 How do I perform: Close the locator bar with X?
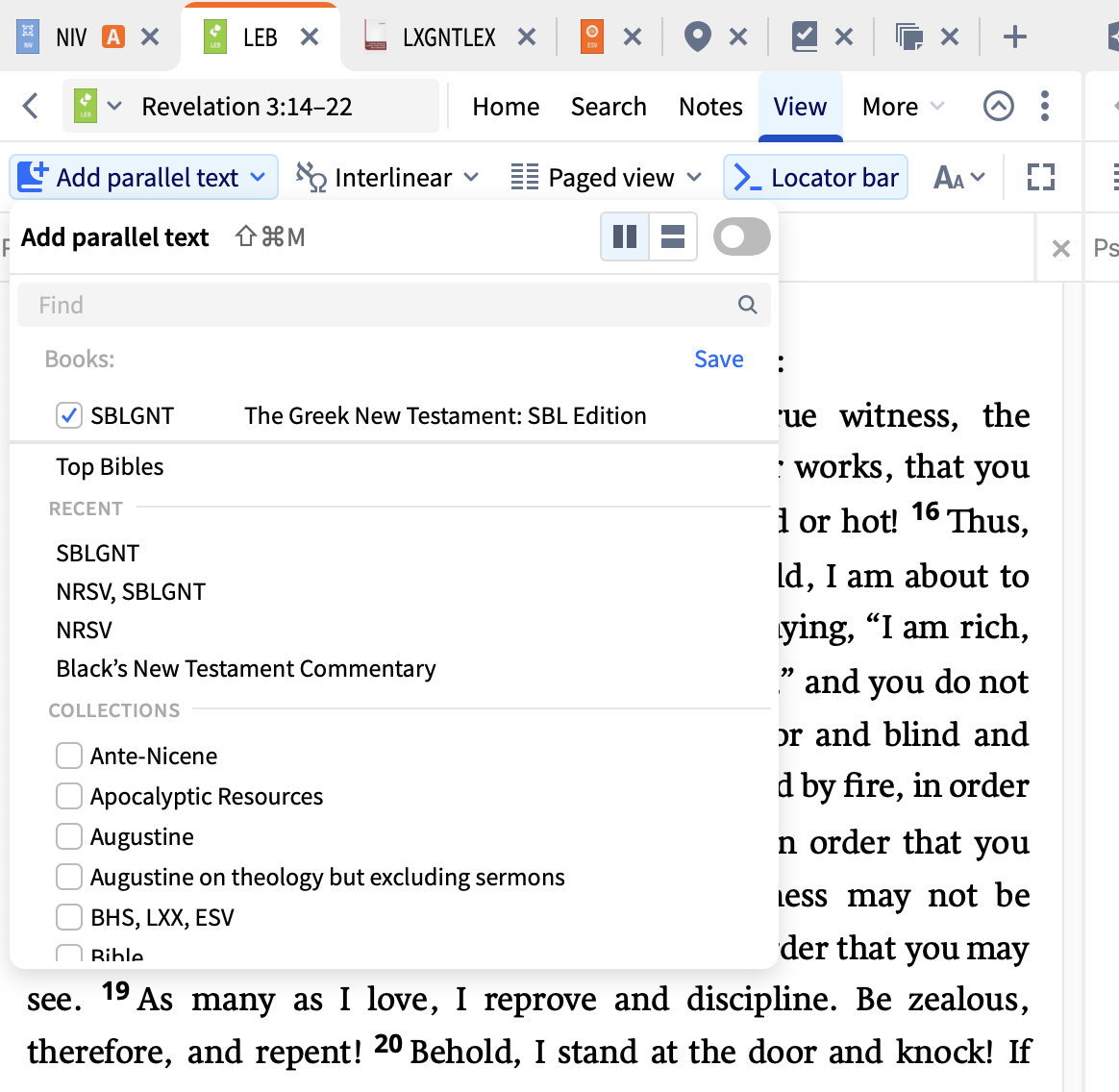click(1061, 248)
